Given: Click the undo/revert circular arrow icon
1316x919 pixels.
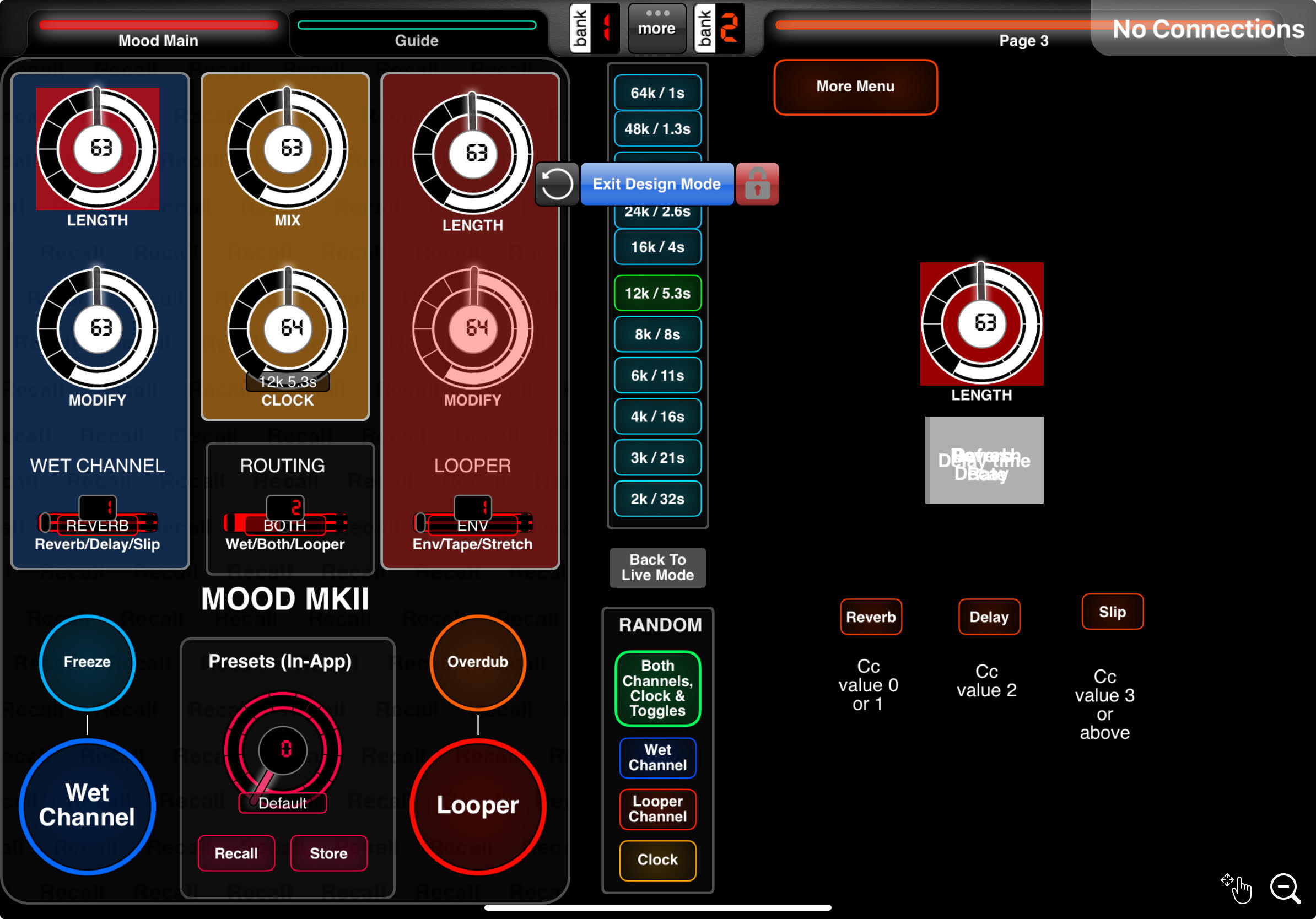Looking at the screenshot, I should [x=557, y=184].
